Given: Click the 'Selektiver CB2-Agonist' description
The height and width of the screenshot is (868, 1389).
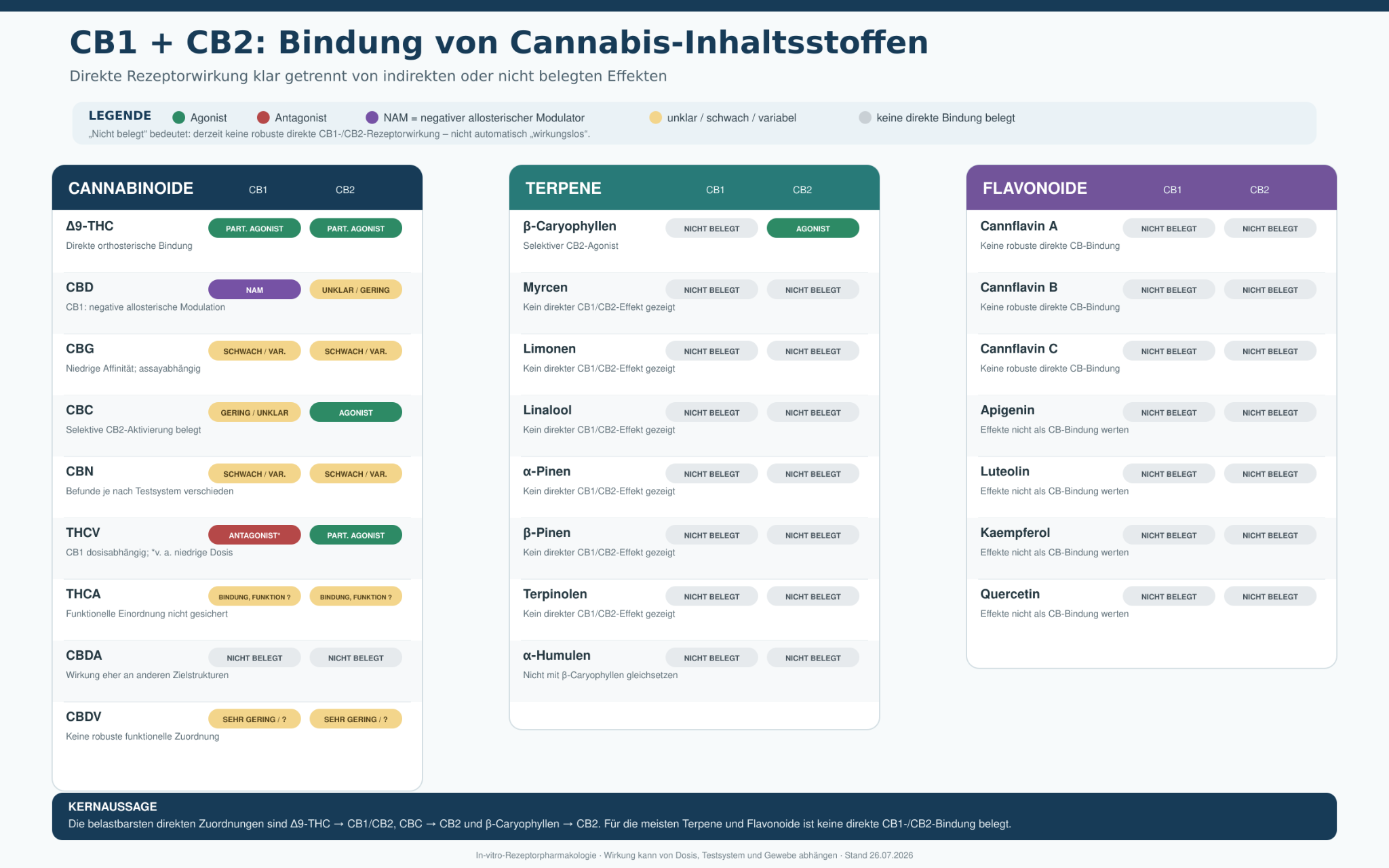Looking at the screenshot, I should click(570, 246).
